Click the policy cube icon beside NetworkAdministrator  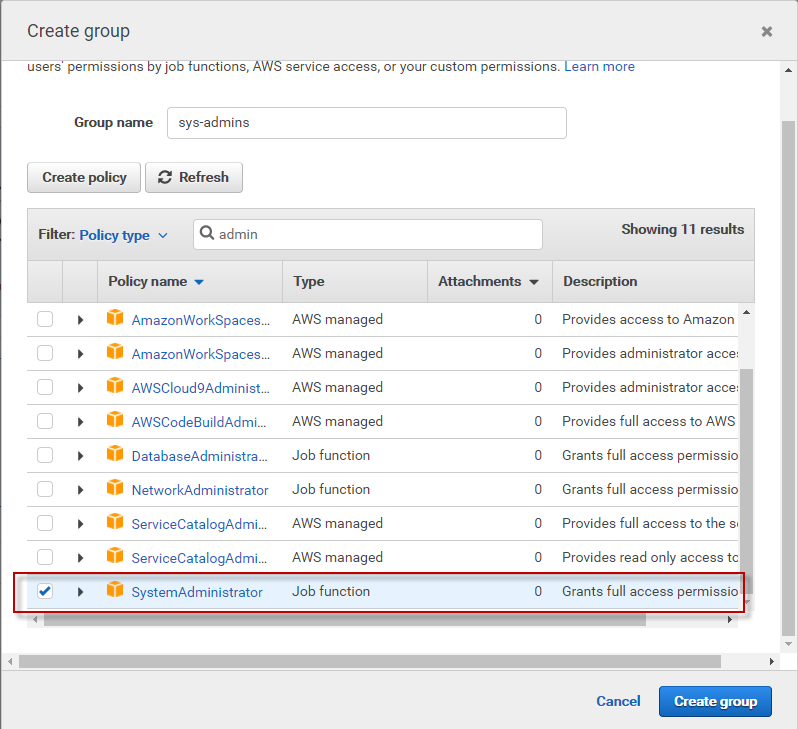pyautogui.click(x=115, y=490)
